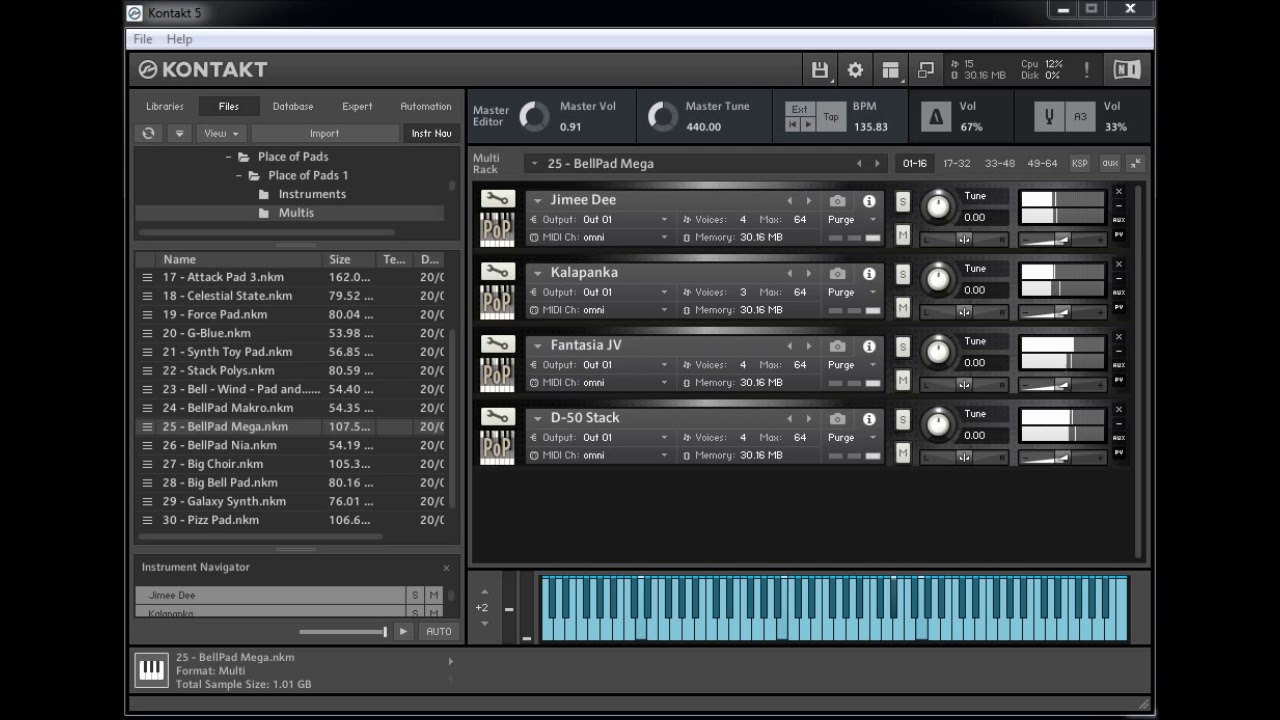Mute the D-50 Stack instrument

pyautogui.click(x=902, y=453)
